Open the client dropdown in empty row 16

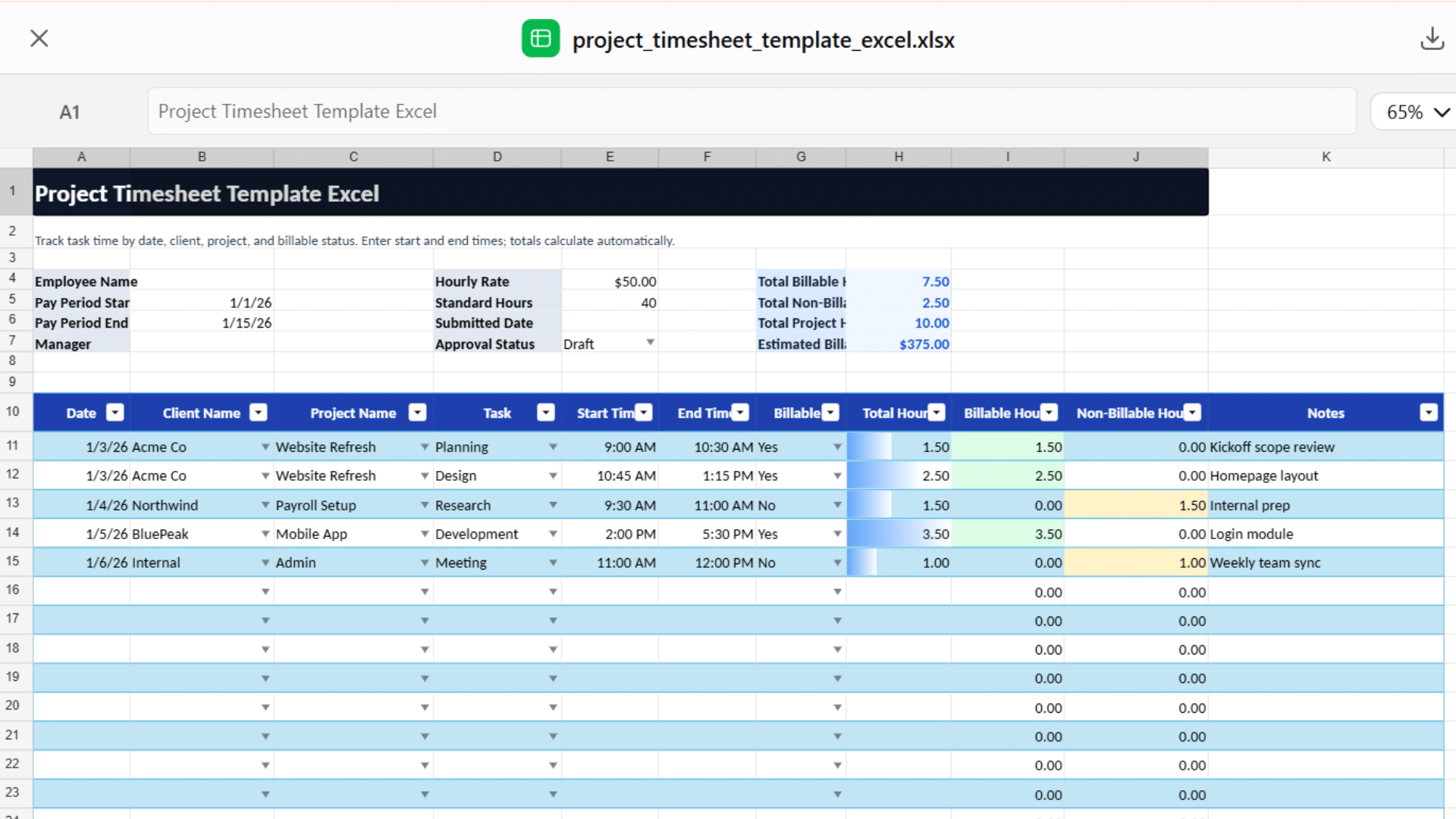point(265,591)
